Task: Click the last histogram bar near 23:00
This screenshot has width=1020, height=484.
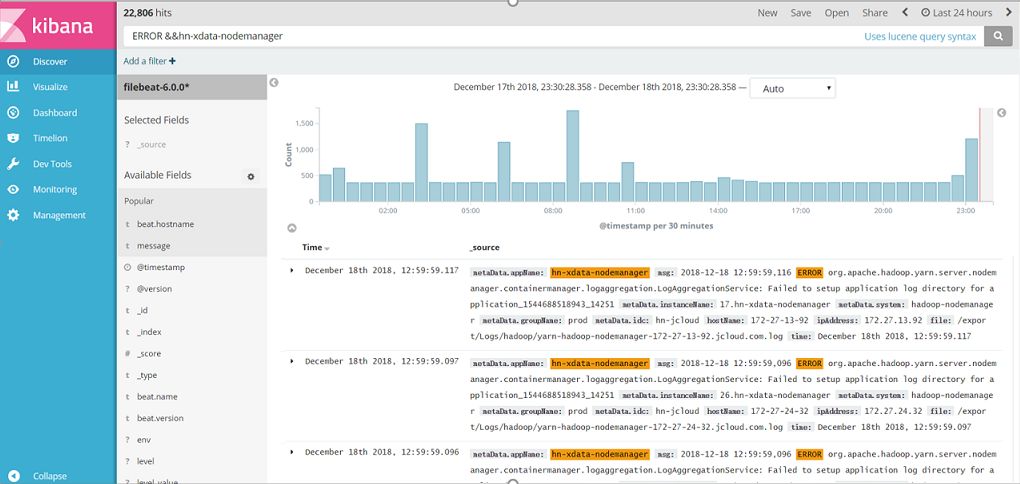Action: [971, 170]
